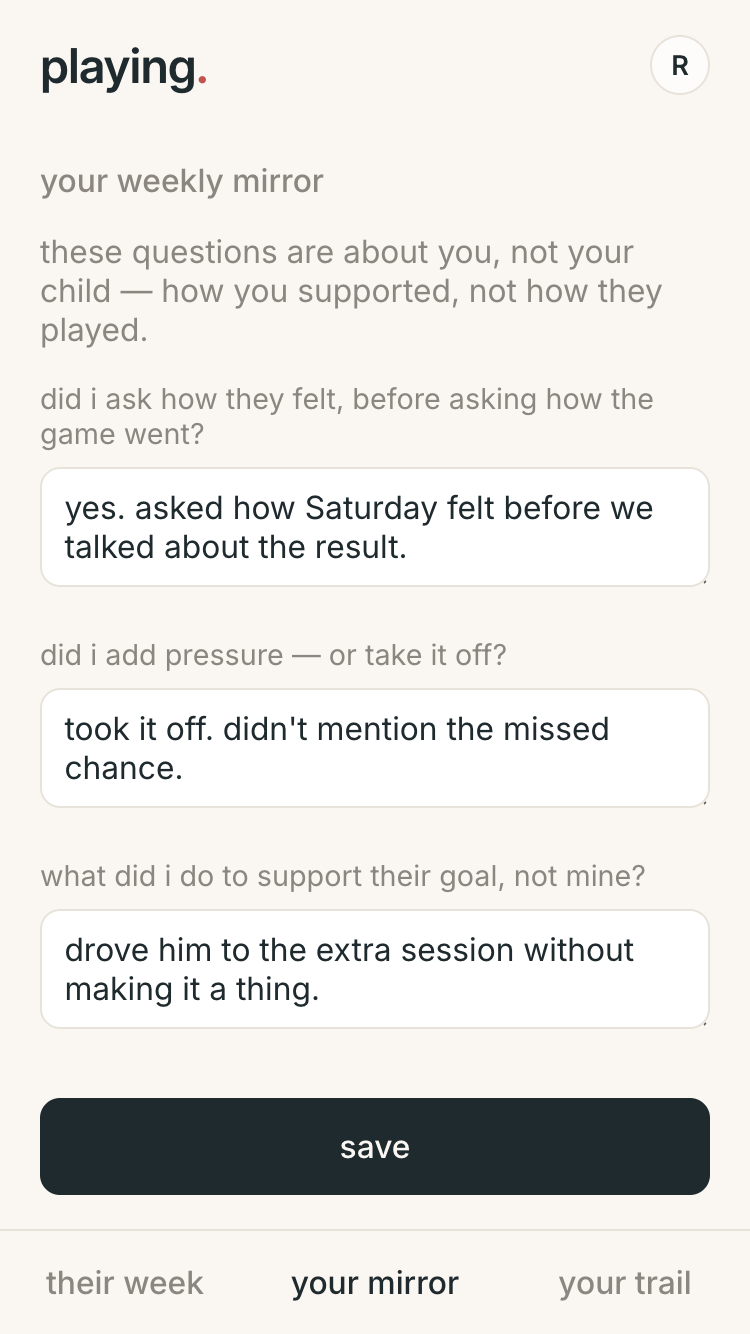The height and width of the screenshot is (1334, 750).
Task: Open the R profile avatar
Action: [x=680, y=66]
